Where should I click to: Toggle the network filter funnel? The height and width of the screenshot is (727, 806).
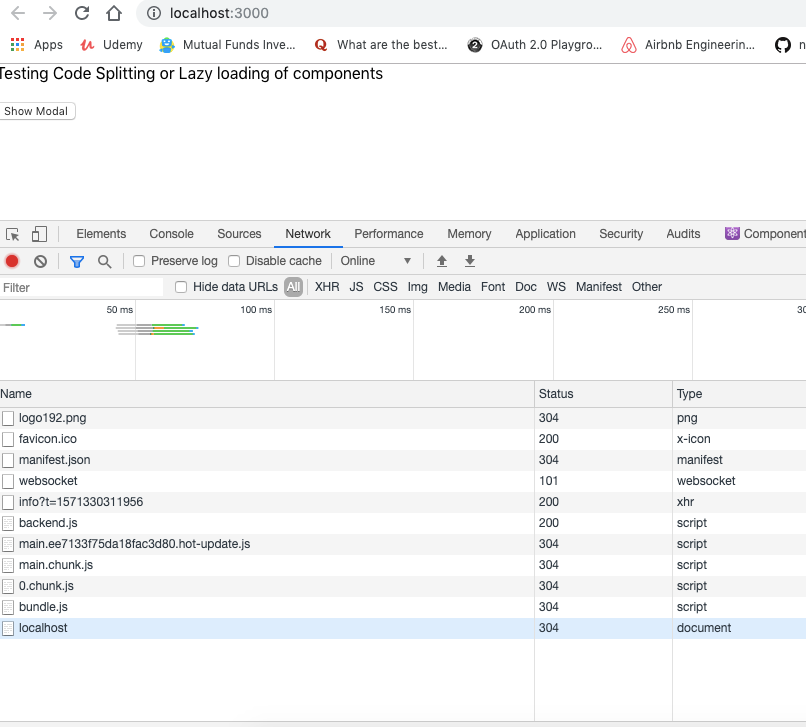[76, 261]
